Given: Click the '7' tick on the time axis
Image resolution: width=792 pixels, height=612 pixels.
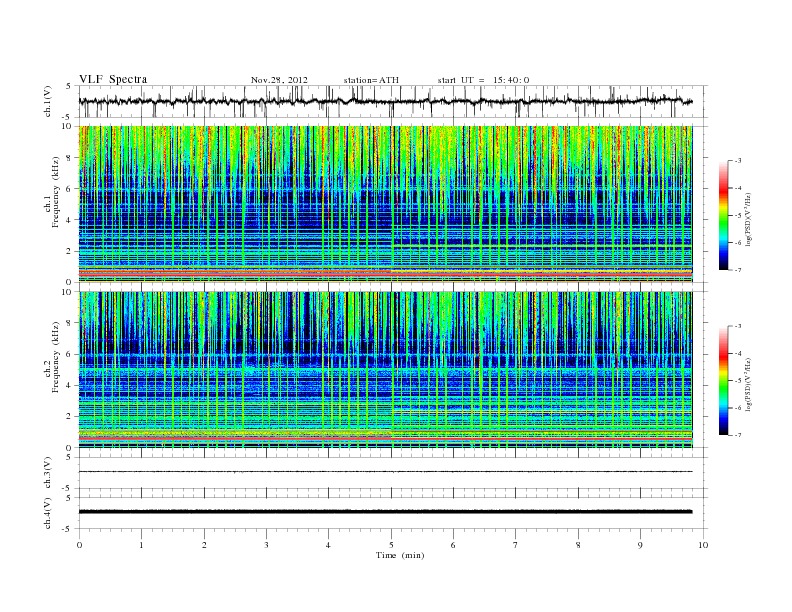Looking at the screenshot, I should (x=516, y=545).
